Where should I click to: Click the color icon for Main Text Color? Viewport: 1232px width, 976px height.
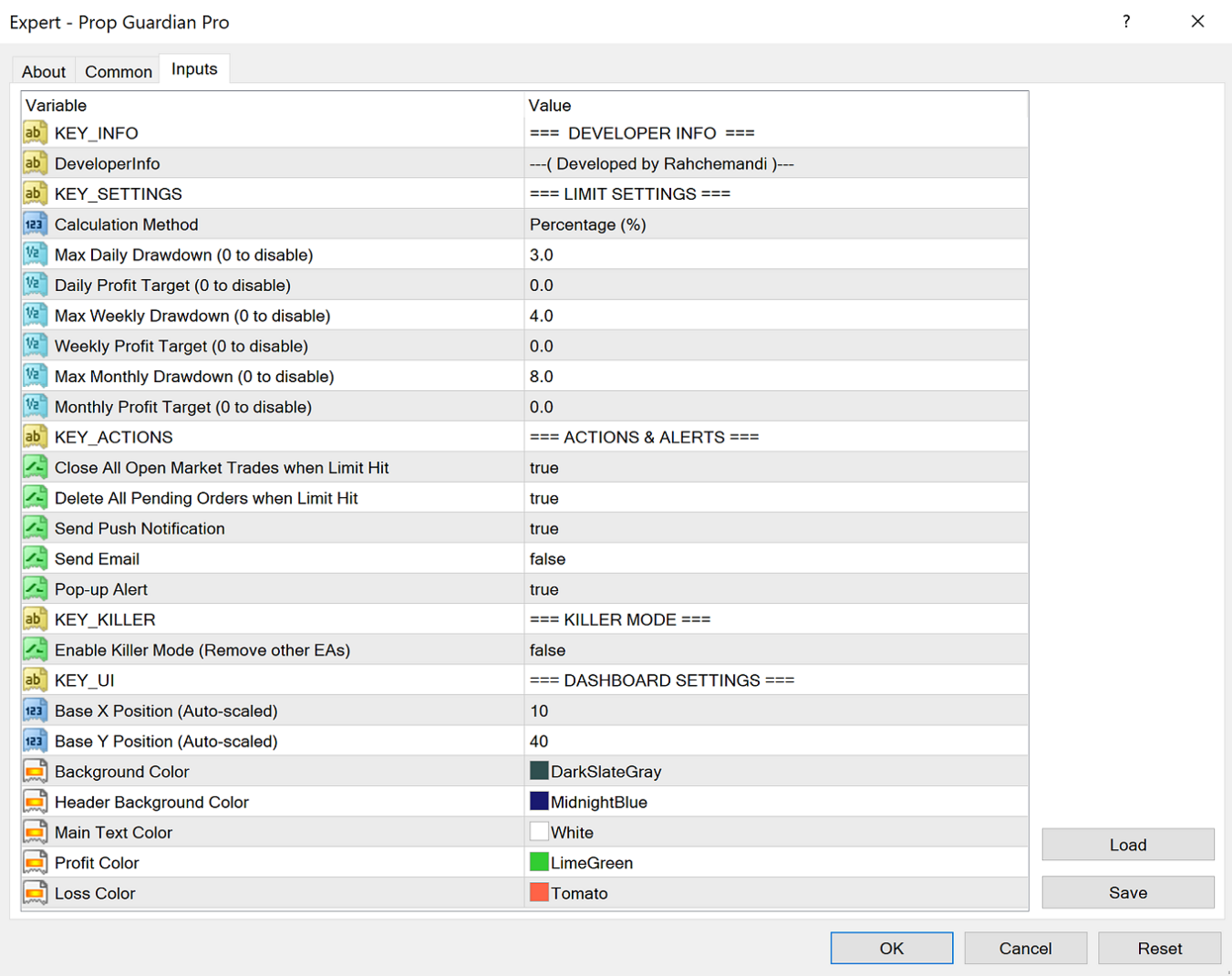35,832
